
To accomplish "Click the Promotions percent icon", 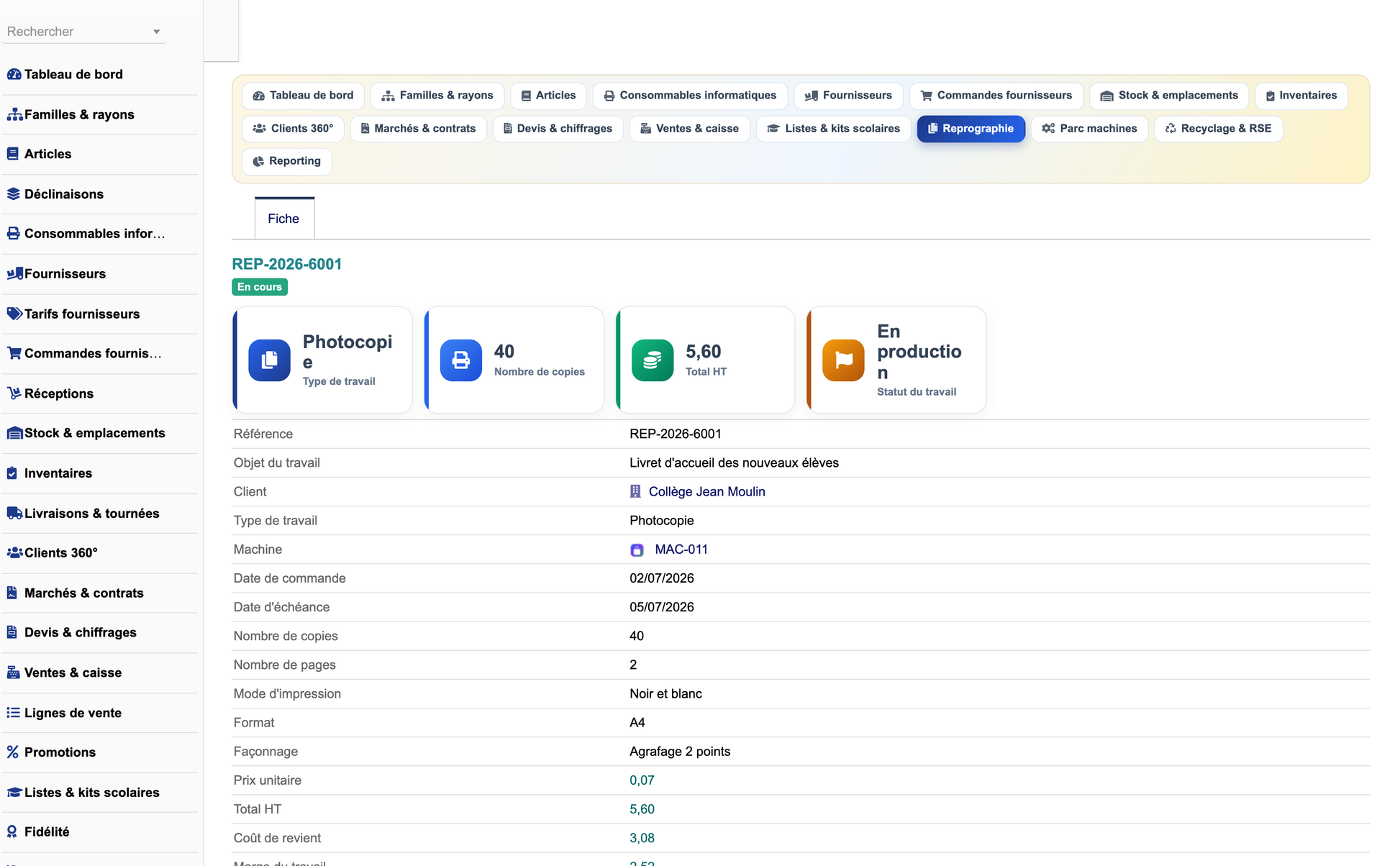I will pos(12,752).
